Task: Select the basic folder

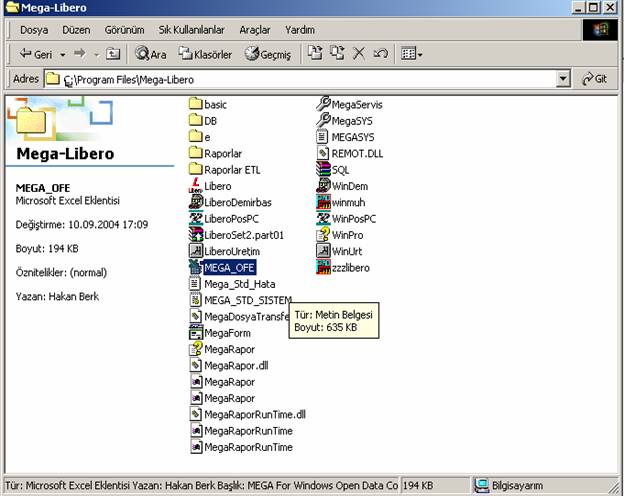Action: 208,104
